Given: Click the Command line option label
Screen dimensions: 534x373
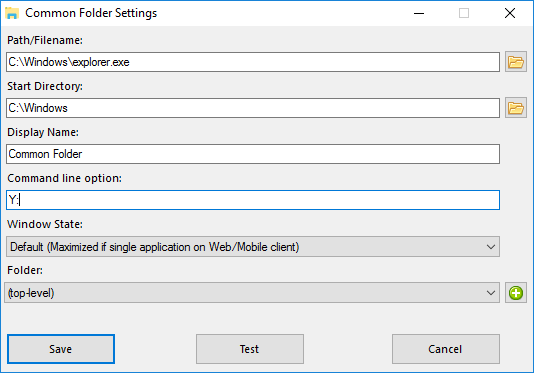Looking at the screenshot, I should pyautogui.click(x=64, y=178).
